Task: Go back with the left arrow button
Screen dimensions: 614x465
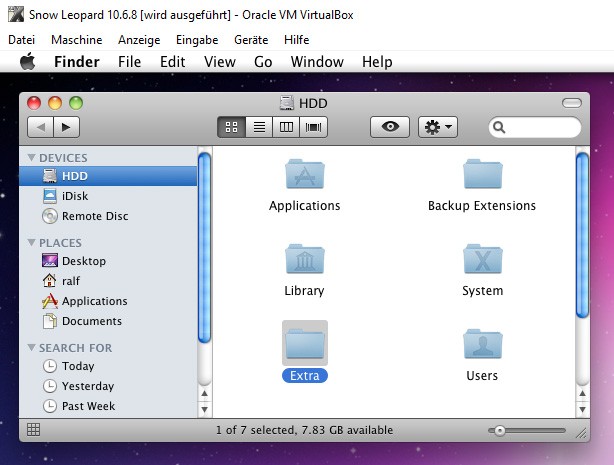Action: coord(40,127)
